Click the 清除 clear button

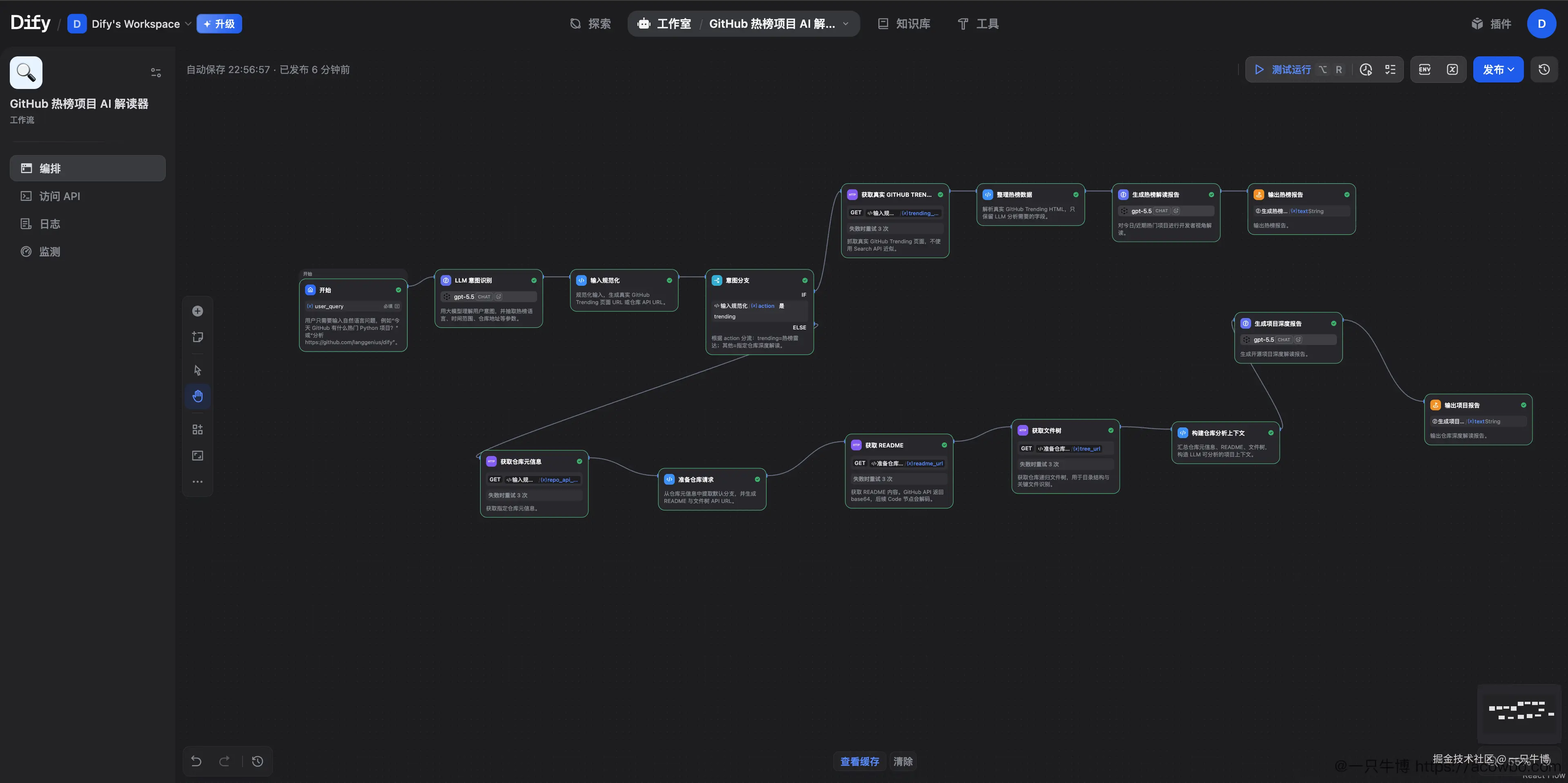[903, 762]
